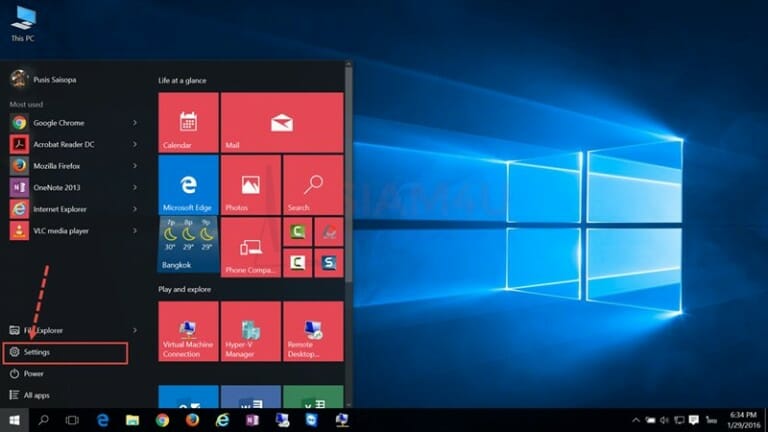Viewport: 768px width, 432px height.
Task: Click the volume speaker tray icon
Action: click(x=664, y=420)
